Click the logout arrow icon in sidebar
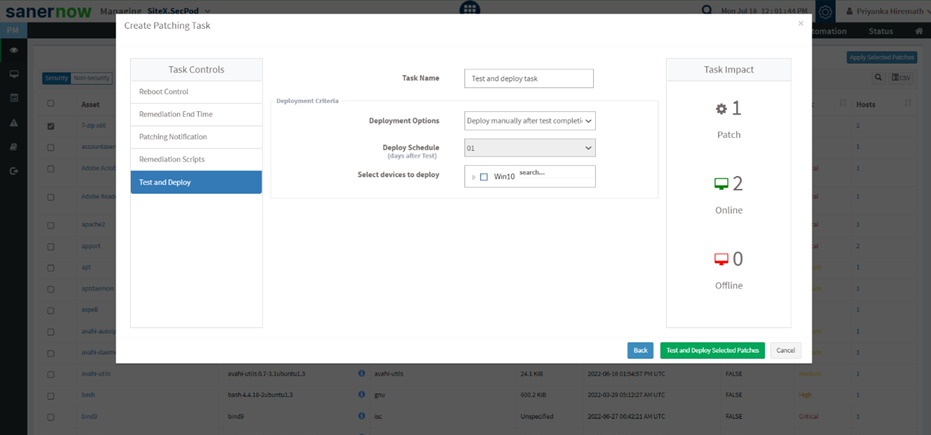Viewport: 931px width, 435px height. point(14,171)
